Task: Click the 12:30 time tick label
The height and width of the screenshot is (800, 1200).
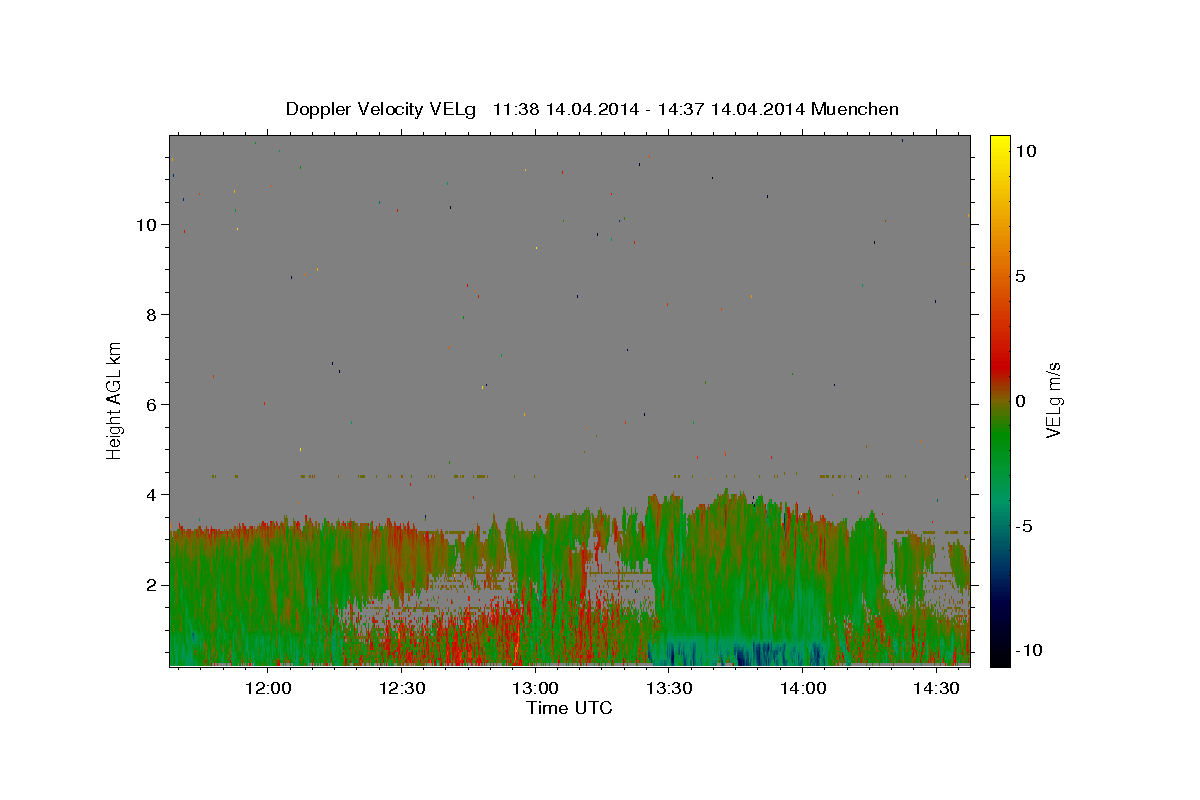Action: [402, 688]
